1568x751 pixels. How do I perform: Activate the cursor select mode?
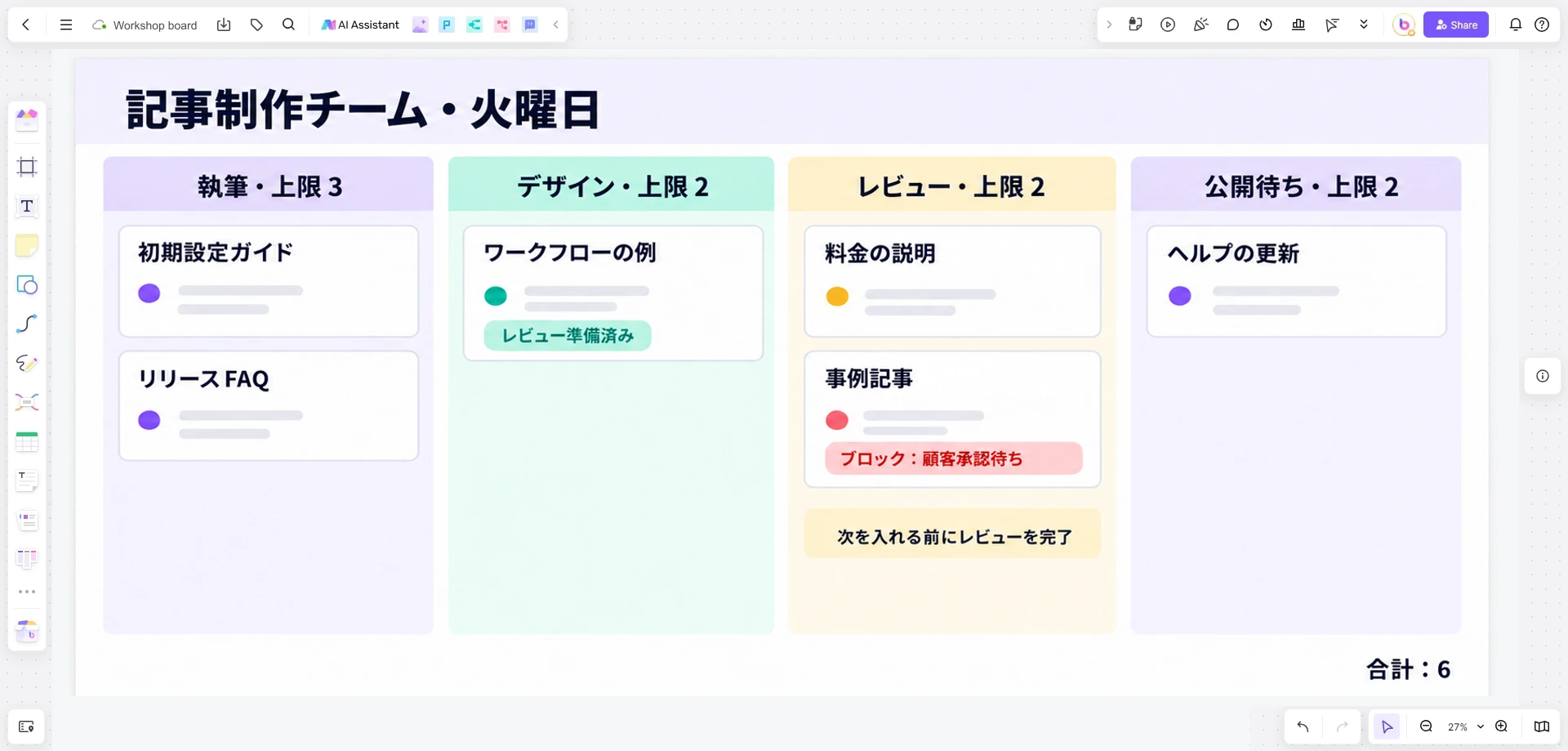1387,726
